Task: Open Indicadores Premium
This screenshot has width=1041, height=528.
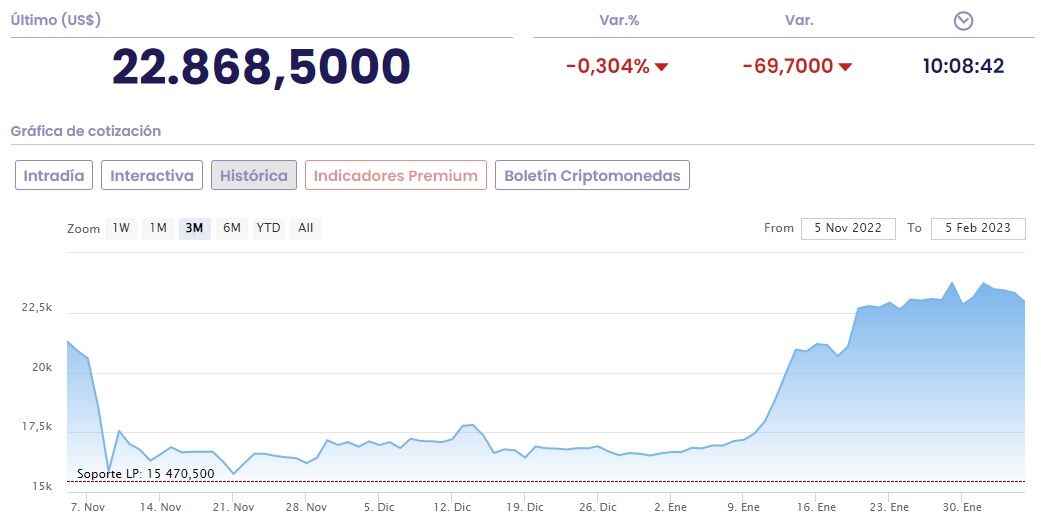Action: (396, 175)
